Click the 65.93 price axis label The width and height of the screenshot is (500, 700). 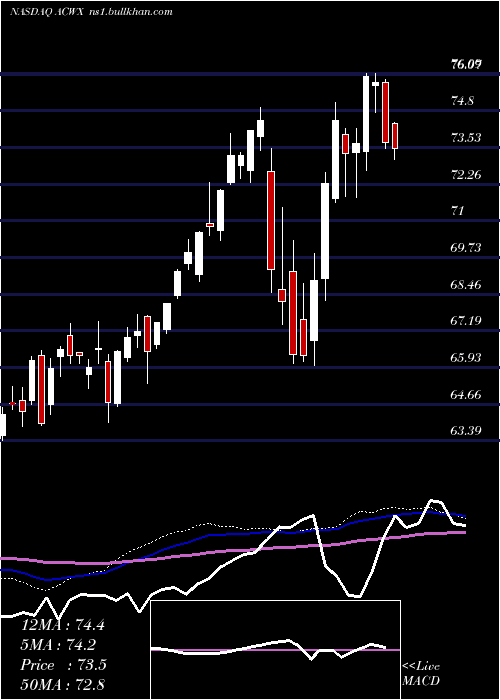pos(466,357)
